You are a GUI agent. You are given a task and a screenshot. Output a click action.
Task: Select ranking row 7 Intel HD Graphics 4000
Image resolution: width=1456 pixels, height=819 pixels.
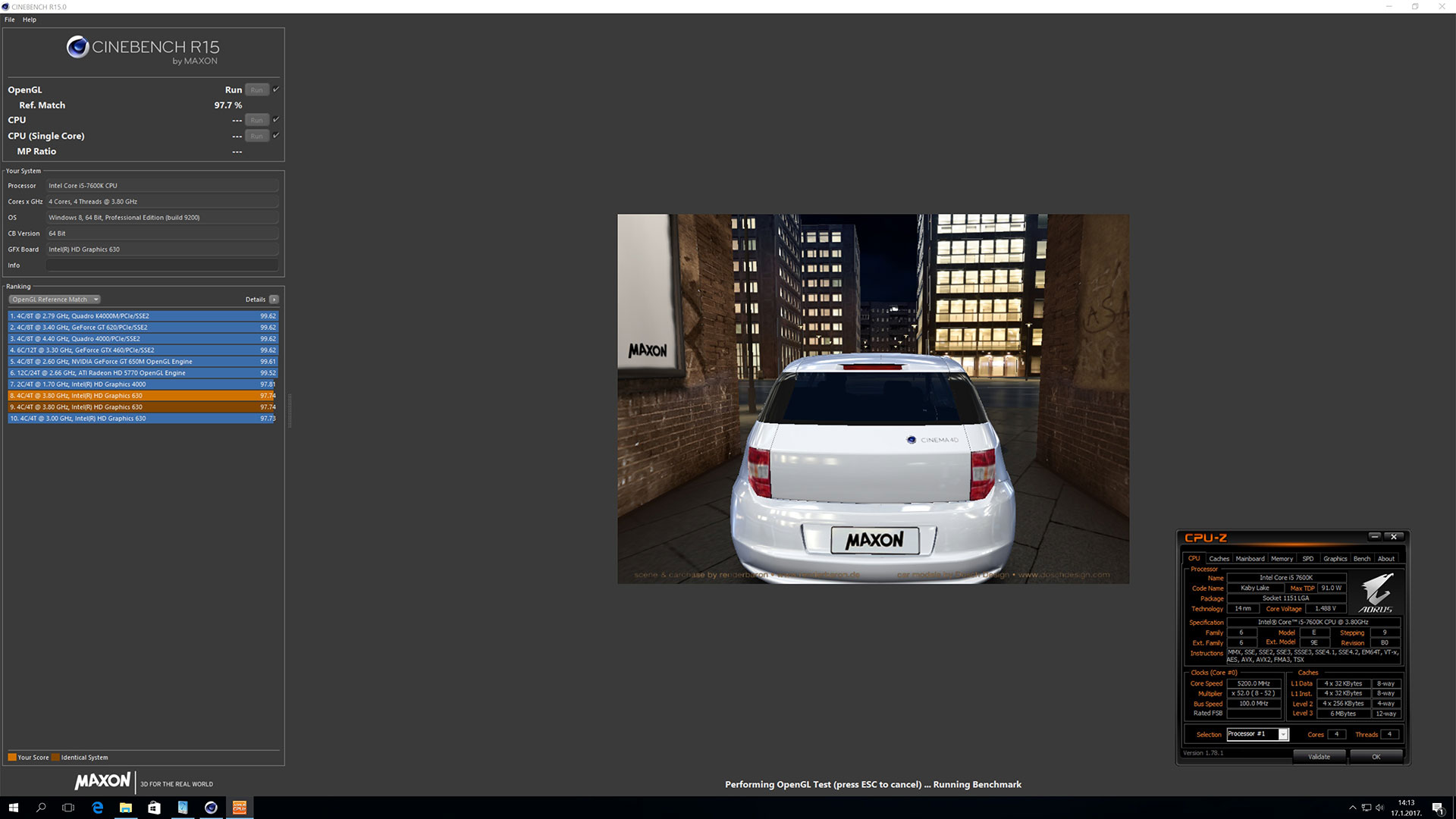(x=143, y=384)
